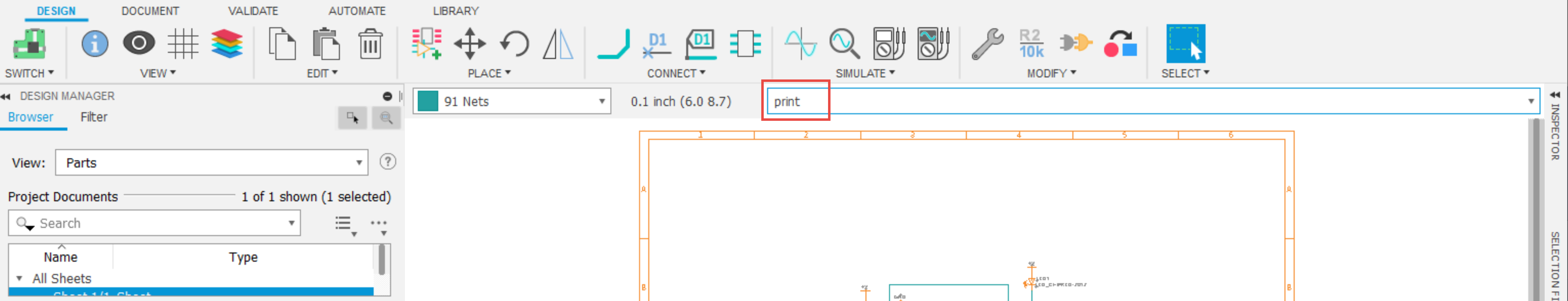Screen dimensions: 1568x301
Task: Open the Browser tab in Design Manager
Action: tap(30, 118)
